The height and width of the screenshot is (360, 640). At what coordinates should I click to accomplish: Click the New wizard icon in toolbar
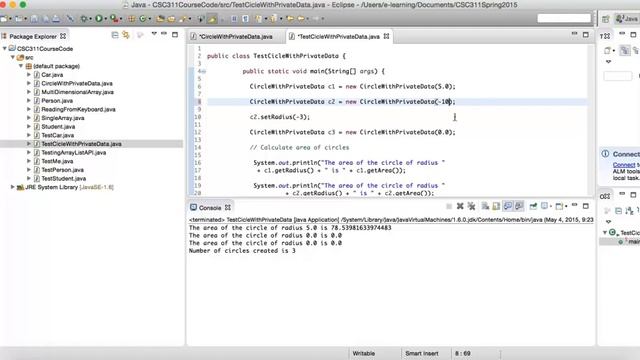click(x=4, y=19)
